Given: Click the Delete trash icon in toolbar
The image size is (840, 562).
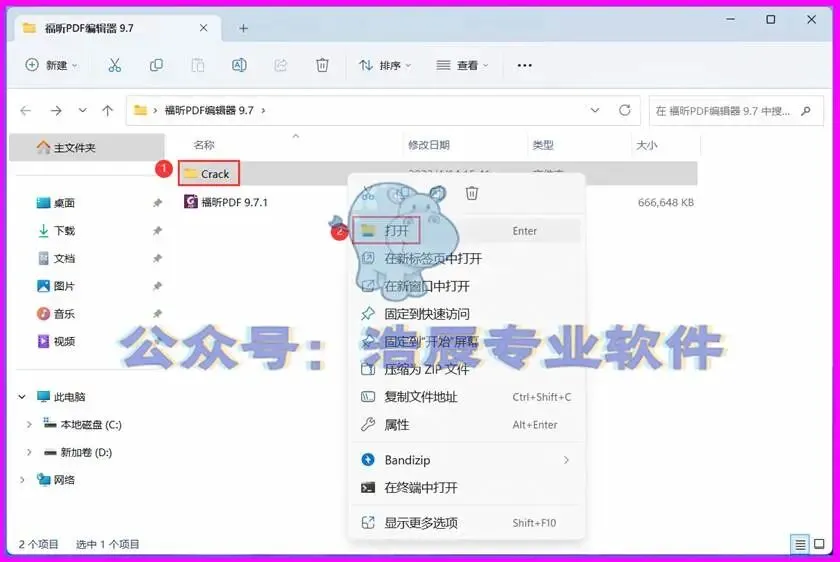Looking at the screenshot, I should [322, 65].
